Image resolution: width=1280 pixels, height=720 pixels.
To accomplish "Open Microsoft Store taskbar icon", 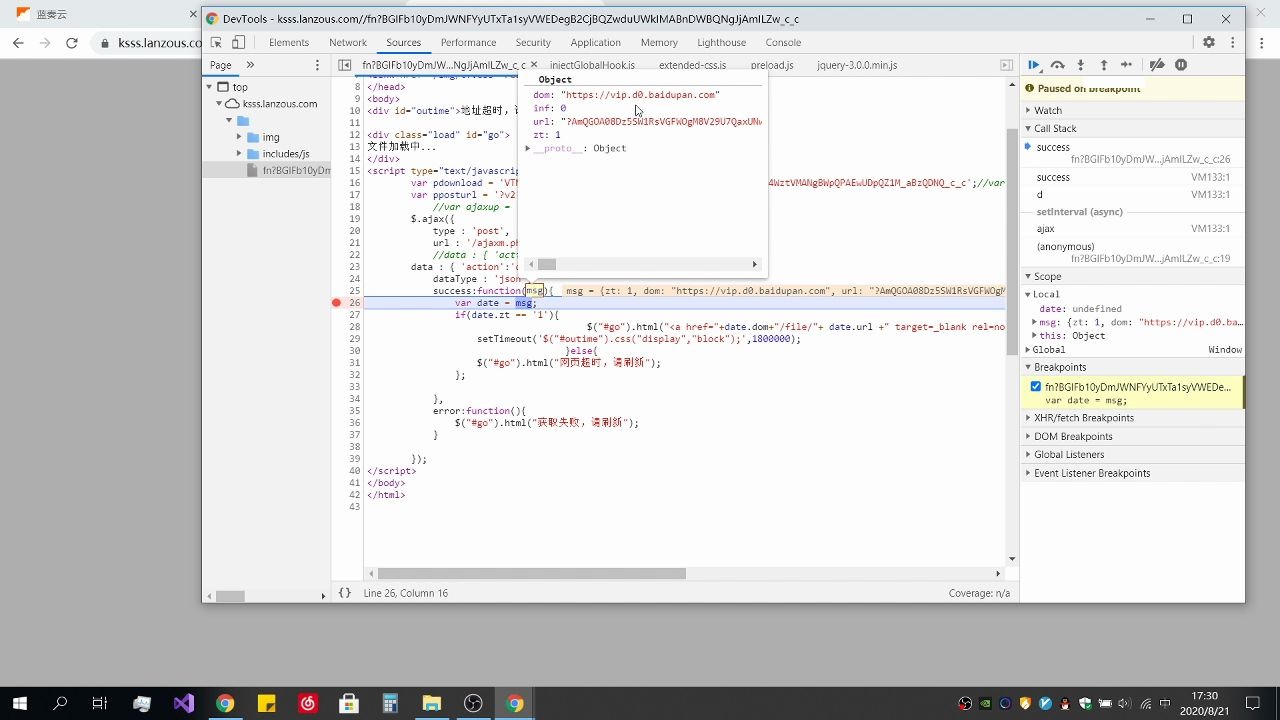I will (x=348, y=704).
